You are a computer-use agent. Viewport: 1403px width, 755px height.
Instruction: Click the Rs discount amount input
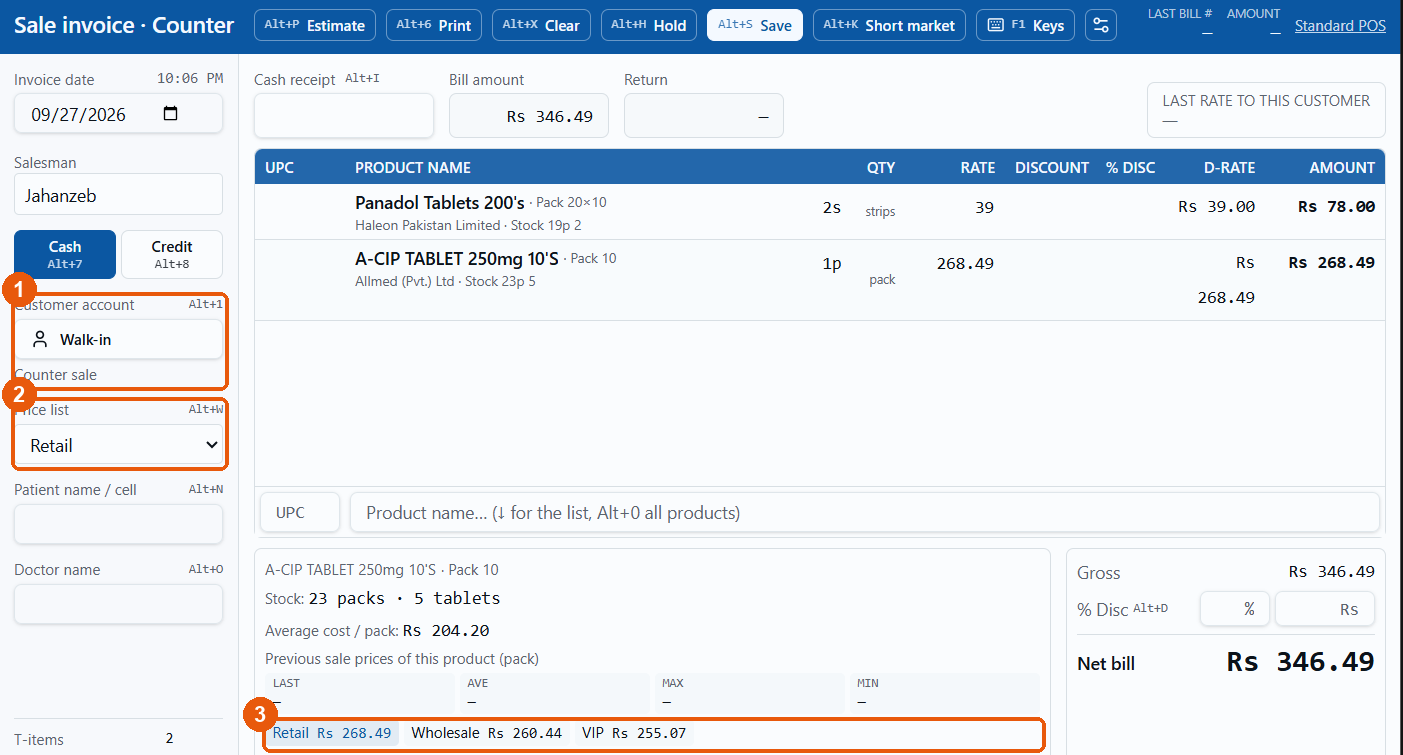pyautogui.click(x=1324, y=609)
